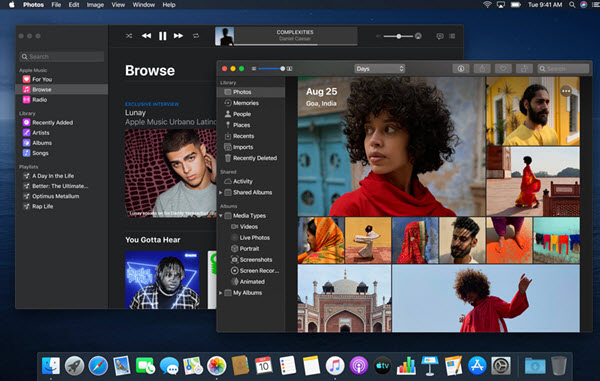Open Radio in Music sidebar
600x381 pixels.
tap(61, 100)
